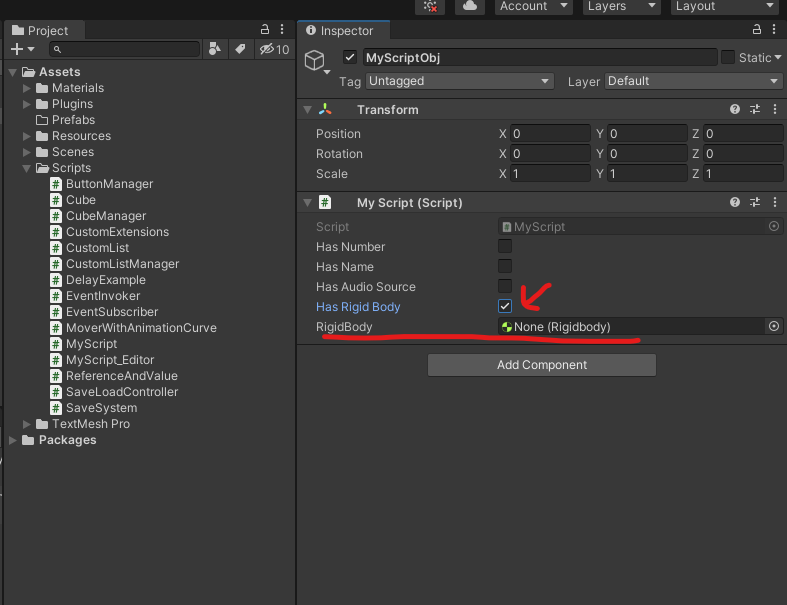This screenshot has width=787, height=605.
Task: Toggle the Project panel lock icon
Action: [265, 30]
